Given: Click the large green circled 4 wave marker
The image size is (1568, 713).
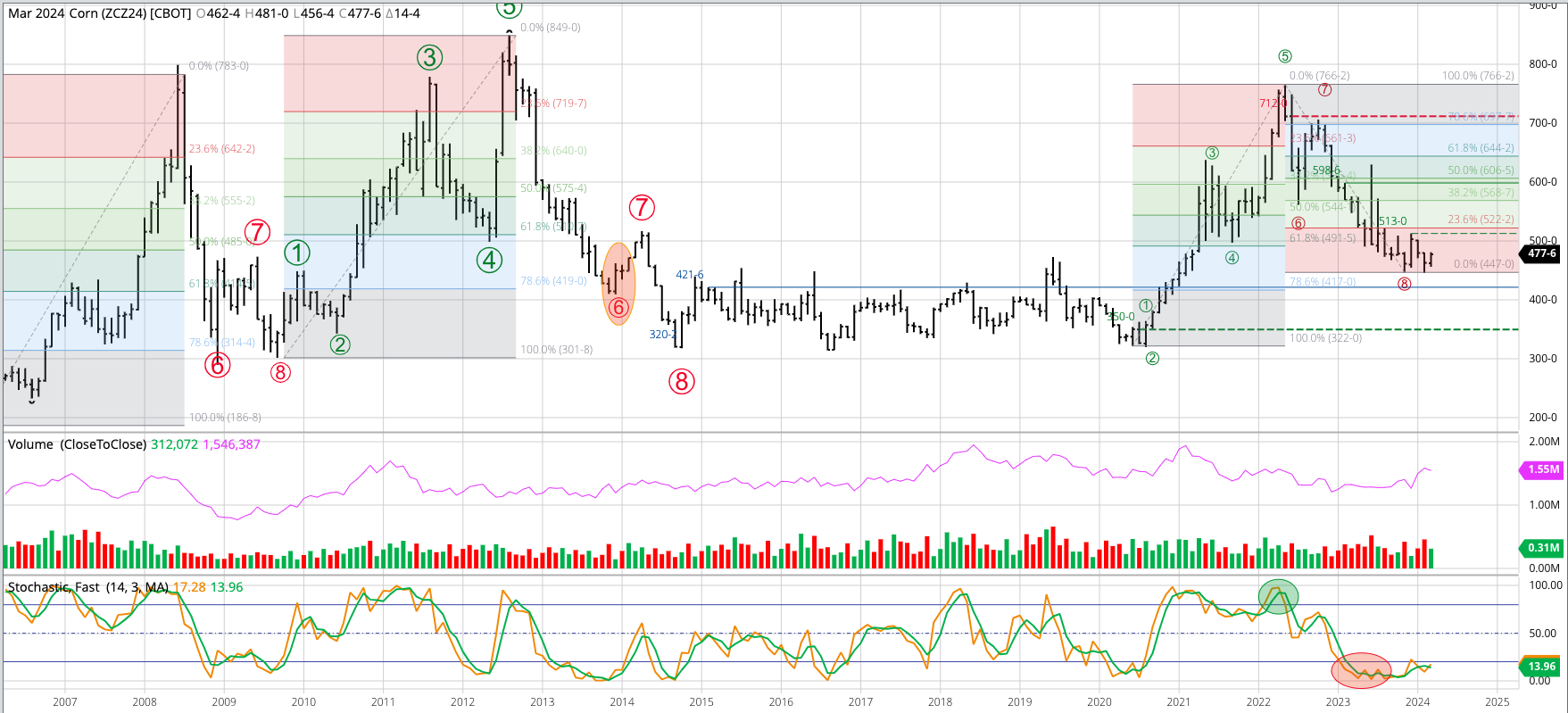Looking at the screenshot, I should 489,260.
